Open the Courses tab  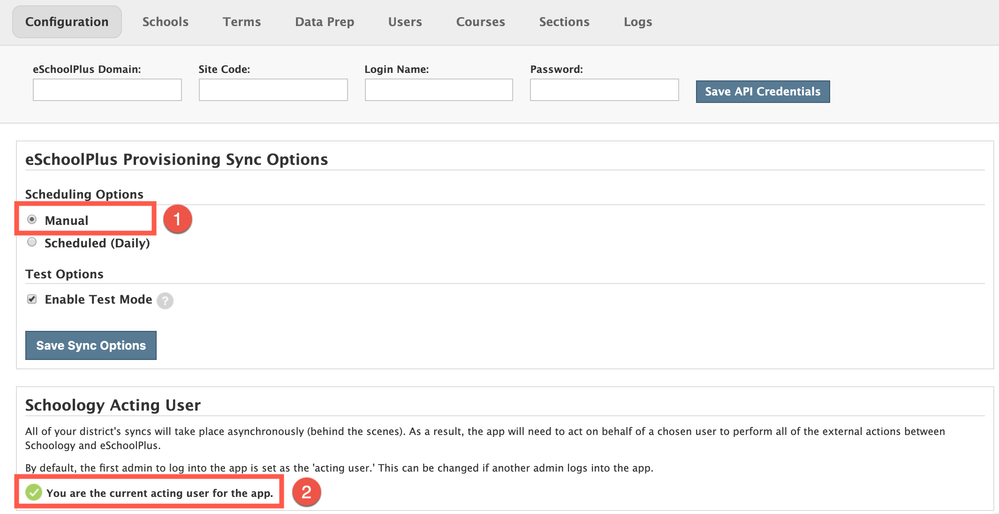point(480,22)
